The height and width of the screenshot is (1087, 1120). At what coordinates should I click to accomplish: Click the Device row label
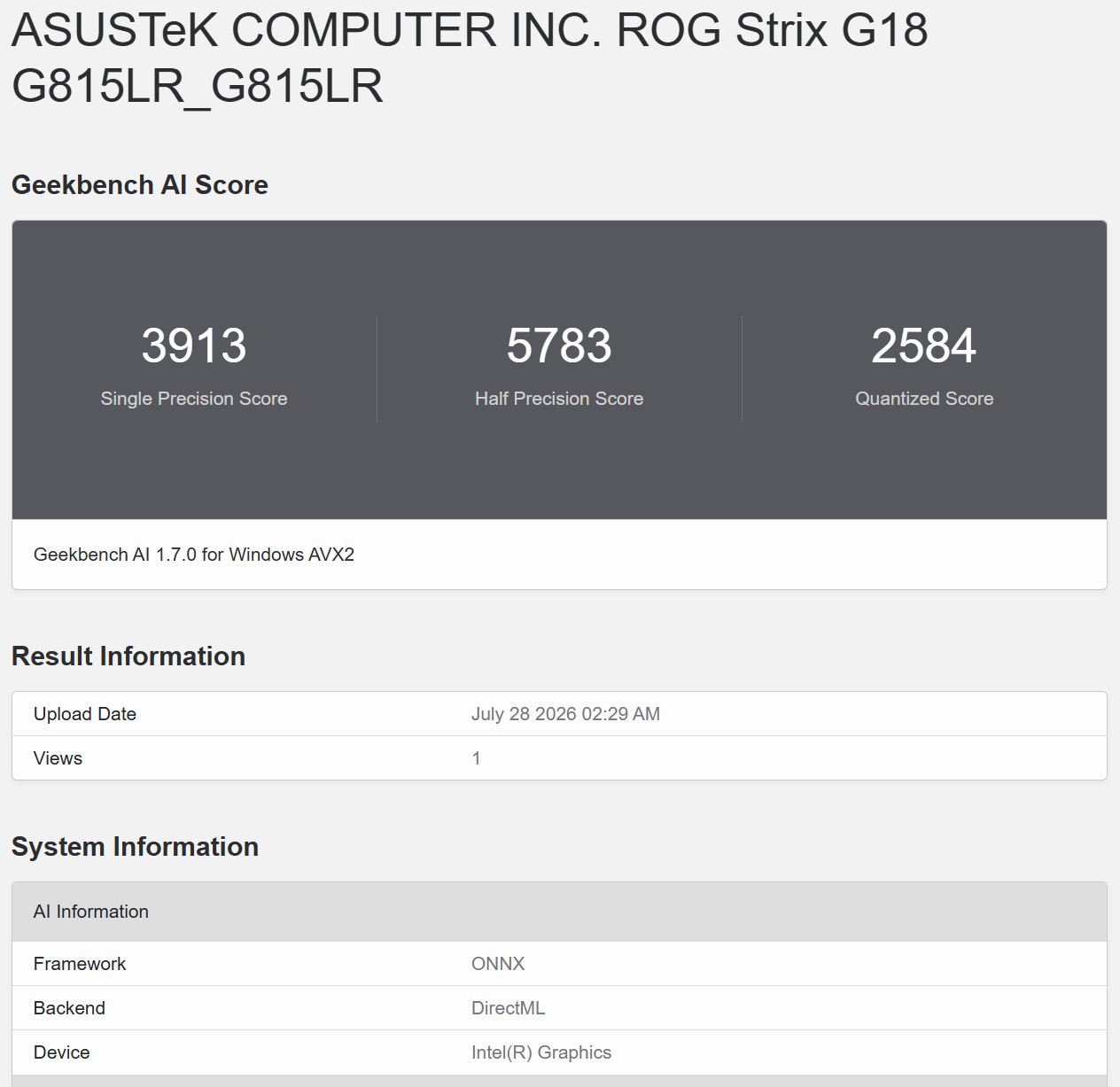click(62, 1052)
